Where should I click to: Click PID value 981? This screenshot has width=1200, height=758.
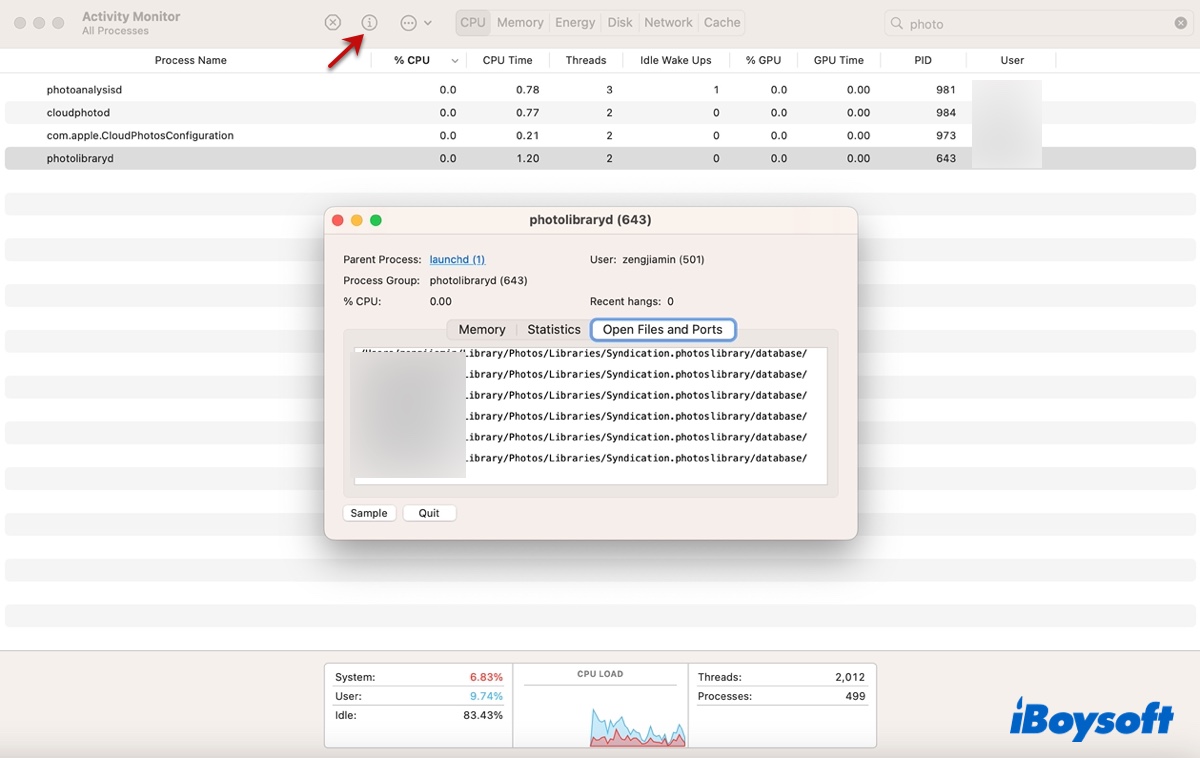pos(946,90)
